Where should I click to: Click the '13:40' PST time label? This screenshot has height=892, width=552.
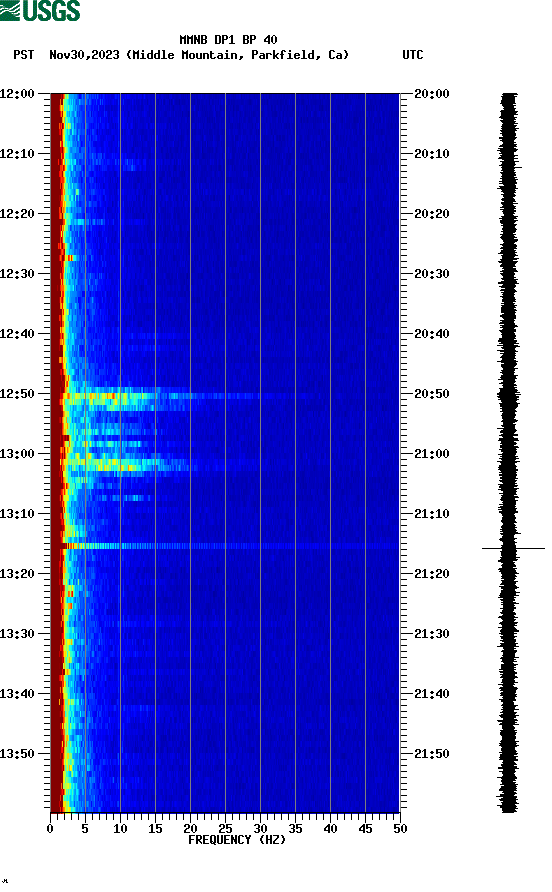[x=17, y=693]
